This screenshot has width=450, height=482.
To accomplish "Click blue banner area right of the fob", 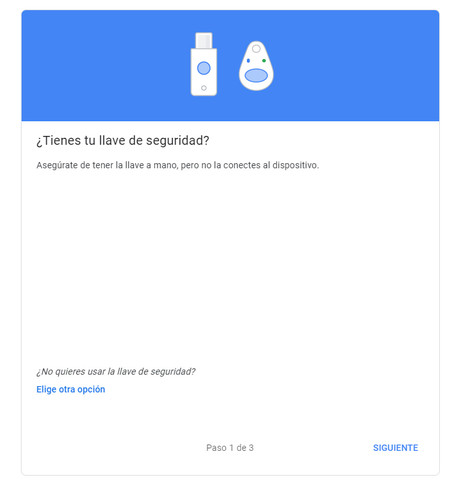I will click(x=355, y=65).
